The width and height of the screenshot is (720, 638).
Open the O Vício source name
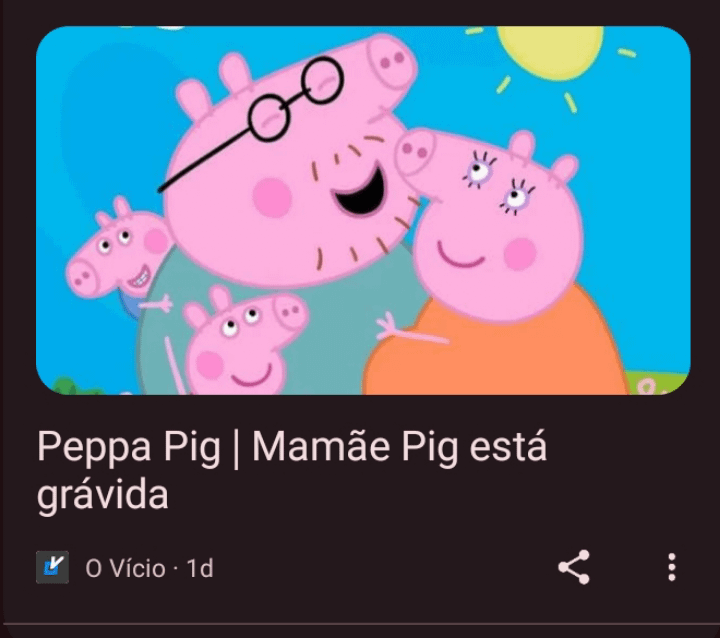[125, 569]
